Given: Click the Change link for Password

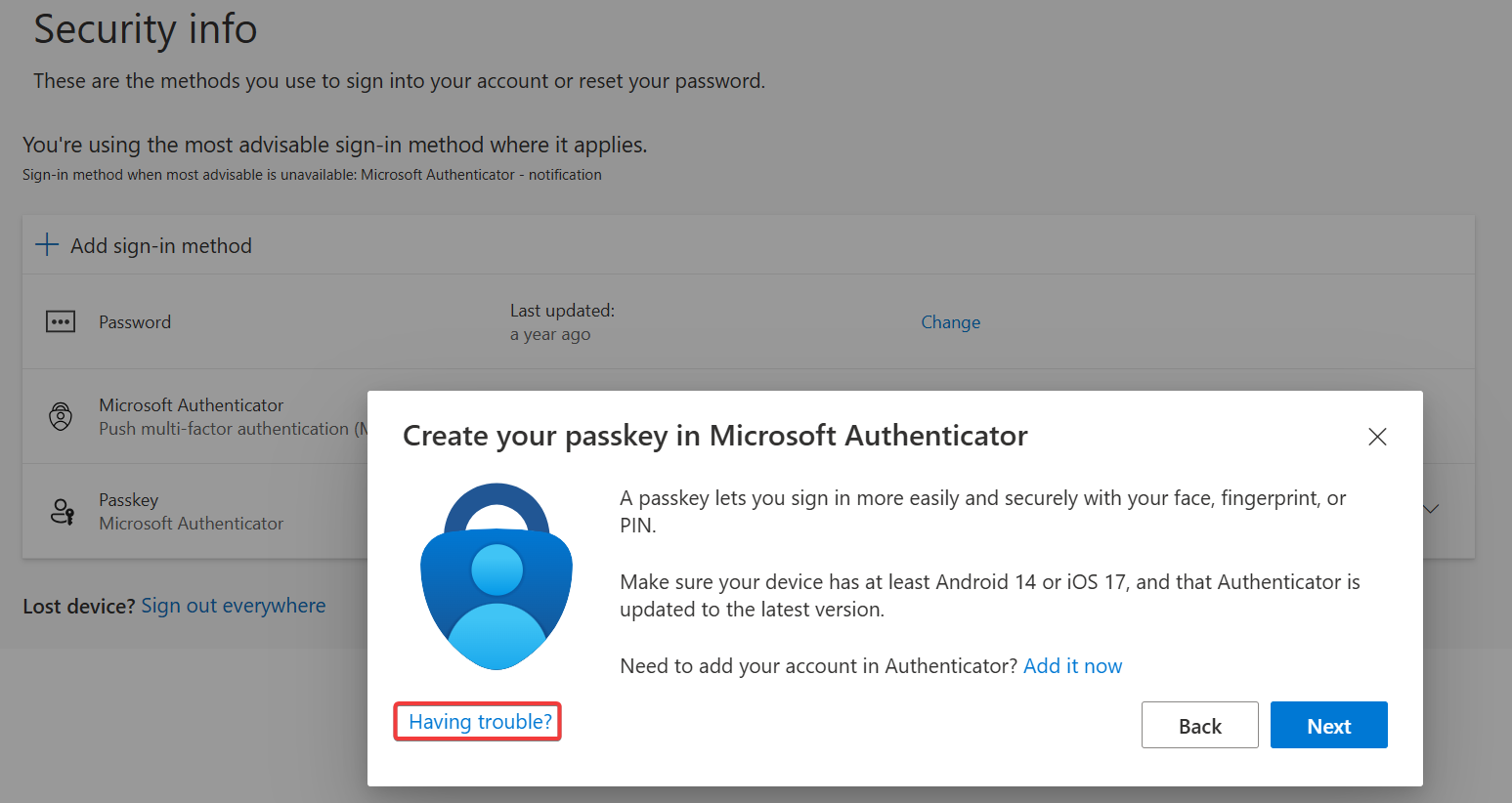Looking at the screenshot, I should coord(950,322).
